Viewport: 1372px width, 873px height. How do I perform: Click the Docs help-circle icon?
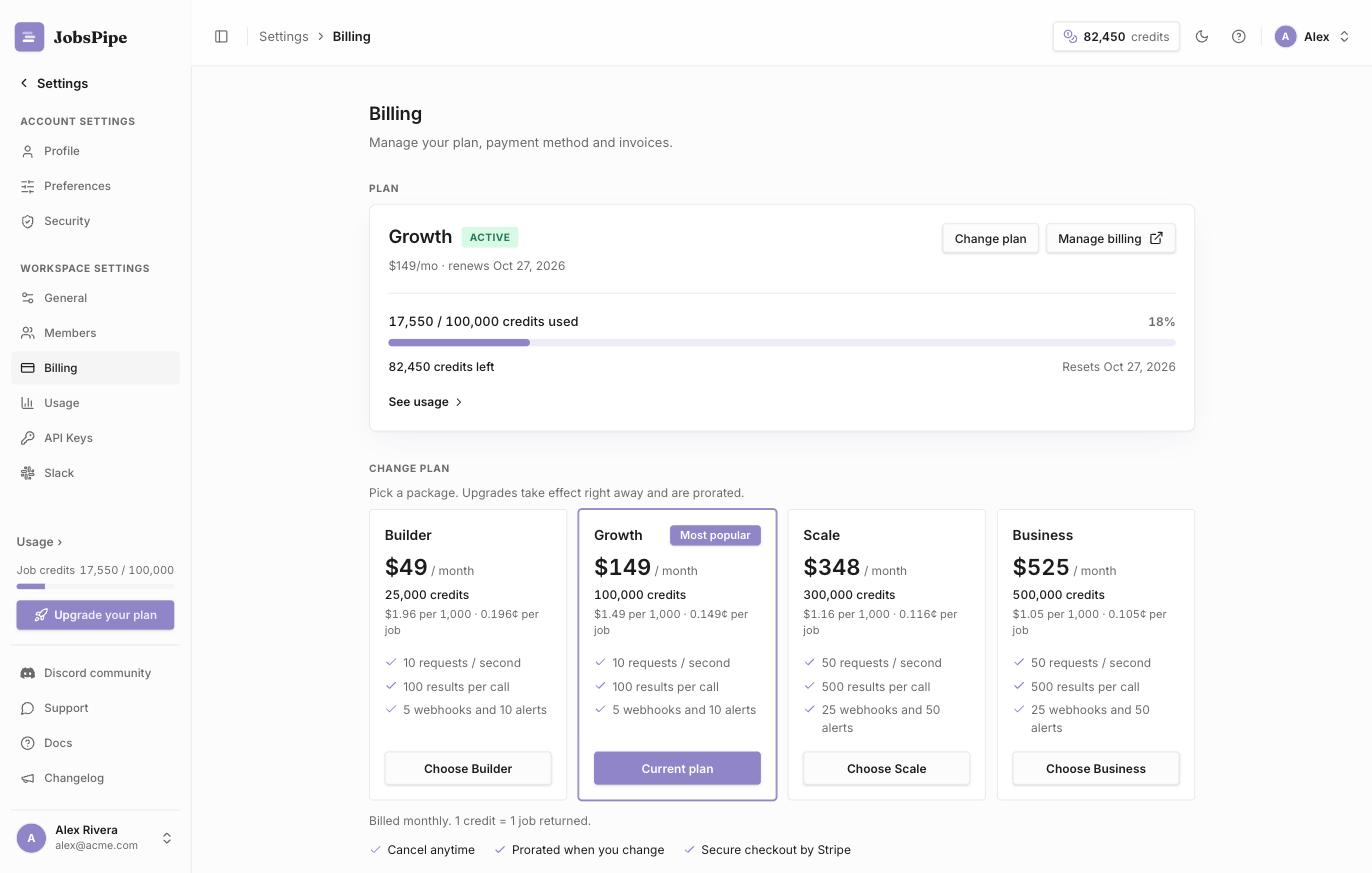point(28,743)
